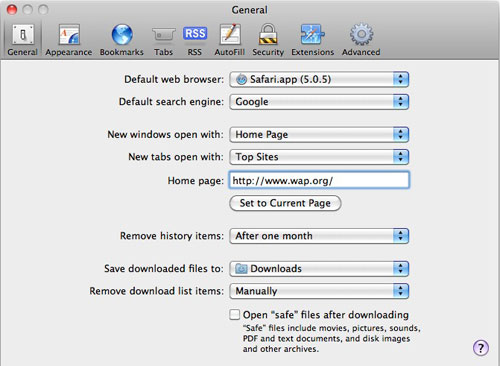Viewport: 500px width, 366px height.
Task: Open the Default web browser dropdown
Action: [x=319, y=79]
